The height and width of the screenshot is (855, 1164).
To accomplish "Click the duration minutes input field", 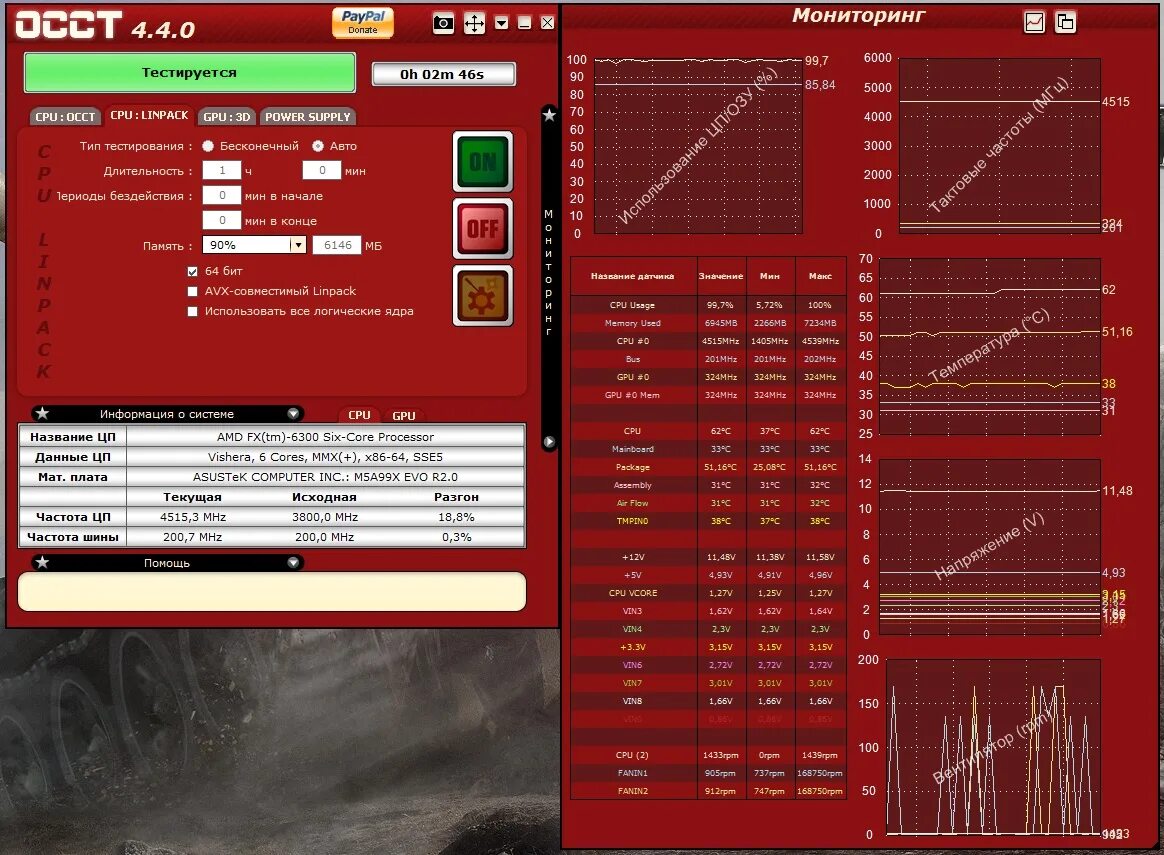I will pyautogui.click(x=321, y=171).
